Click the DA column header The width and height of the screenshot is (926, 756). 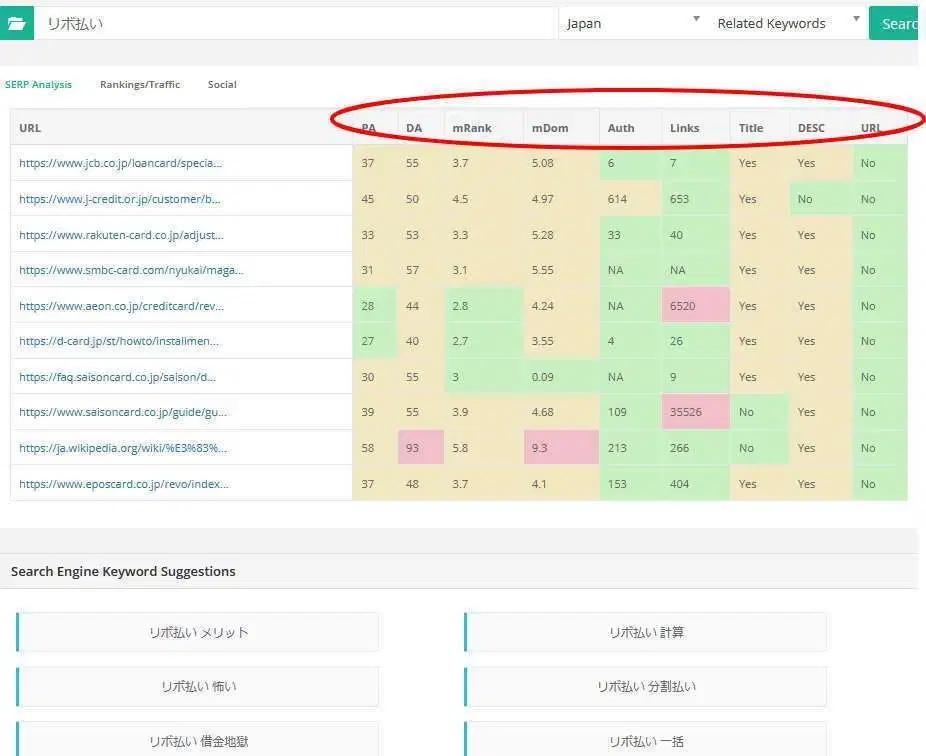414,128
